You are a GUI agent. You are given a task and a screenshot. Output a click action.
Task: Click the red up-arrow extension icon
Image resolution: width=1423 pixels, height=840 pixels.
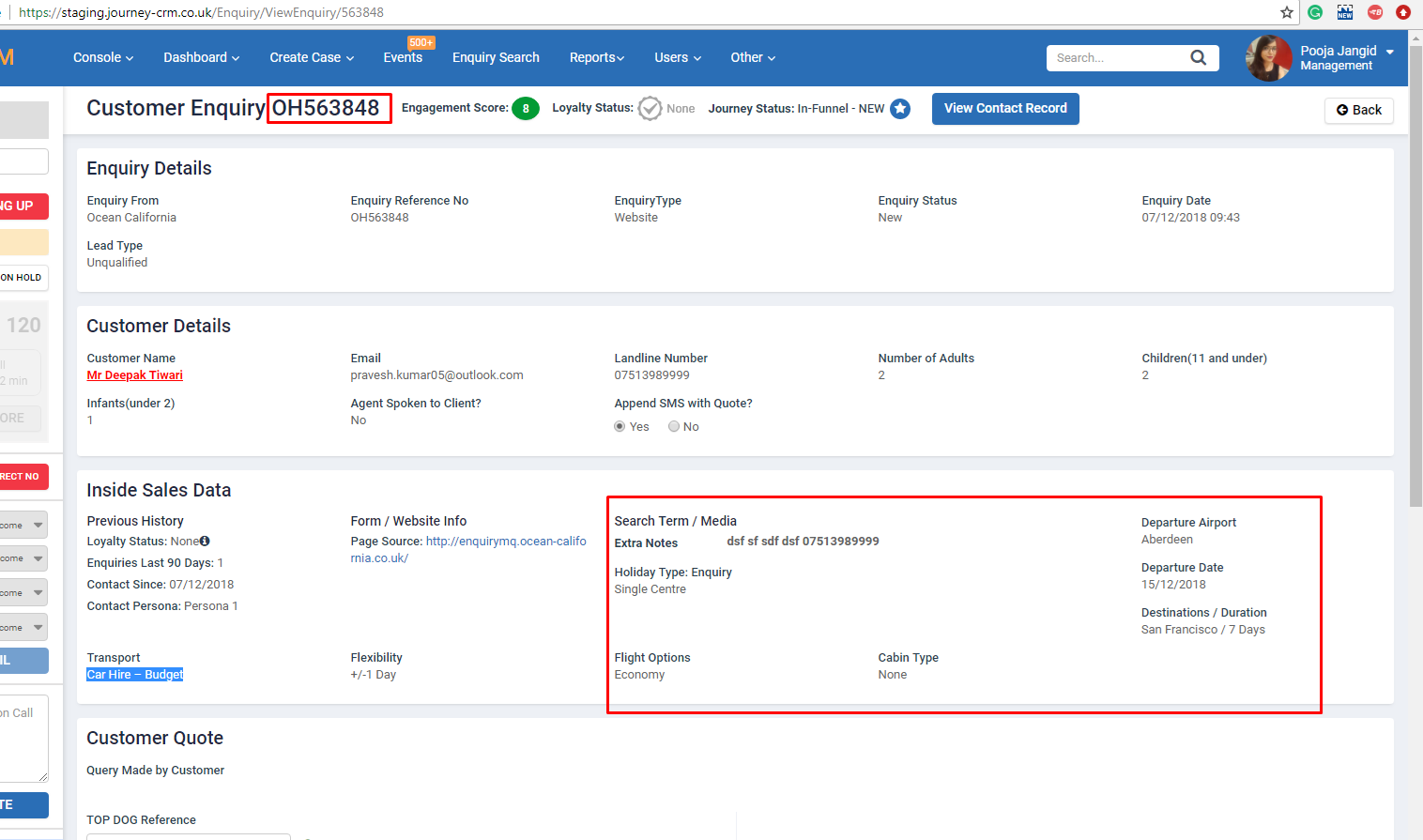click(1403, 12)
